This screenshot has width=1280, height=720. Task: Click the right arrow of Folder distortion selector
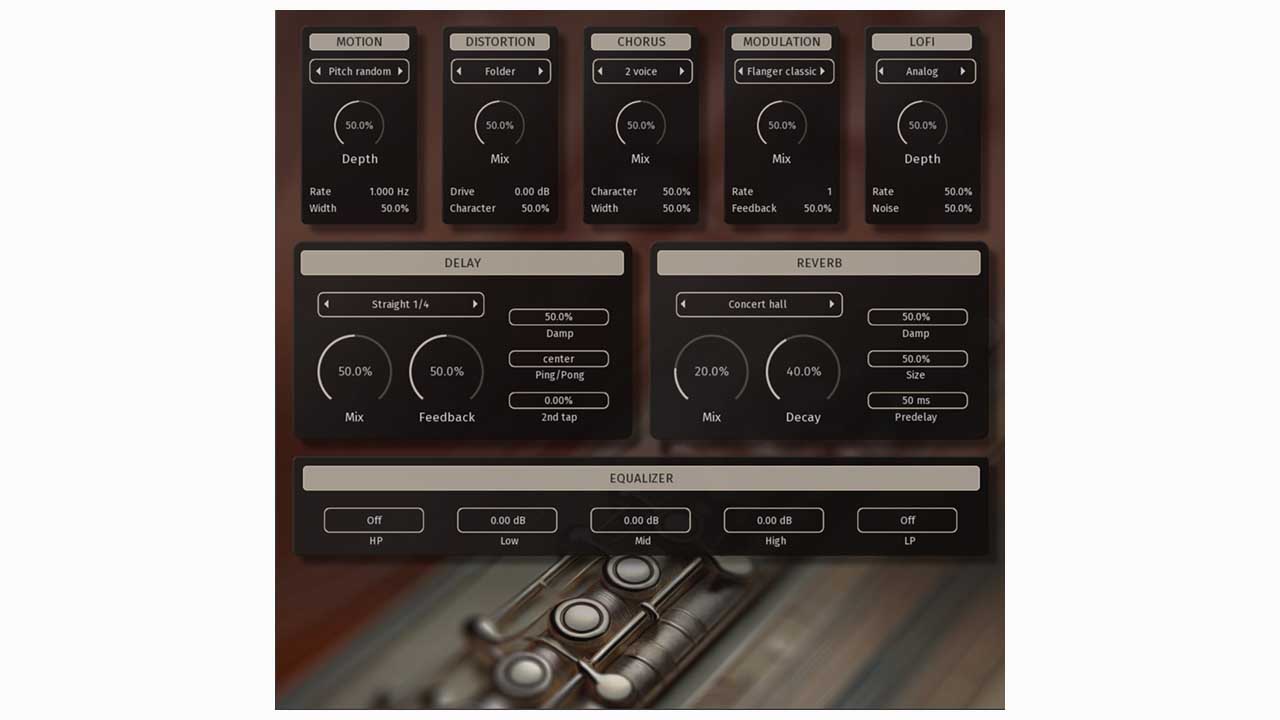coord(541,72)
